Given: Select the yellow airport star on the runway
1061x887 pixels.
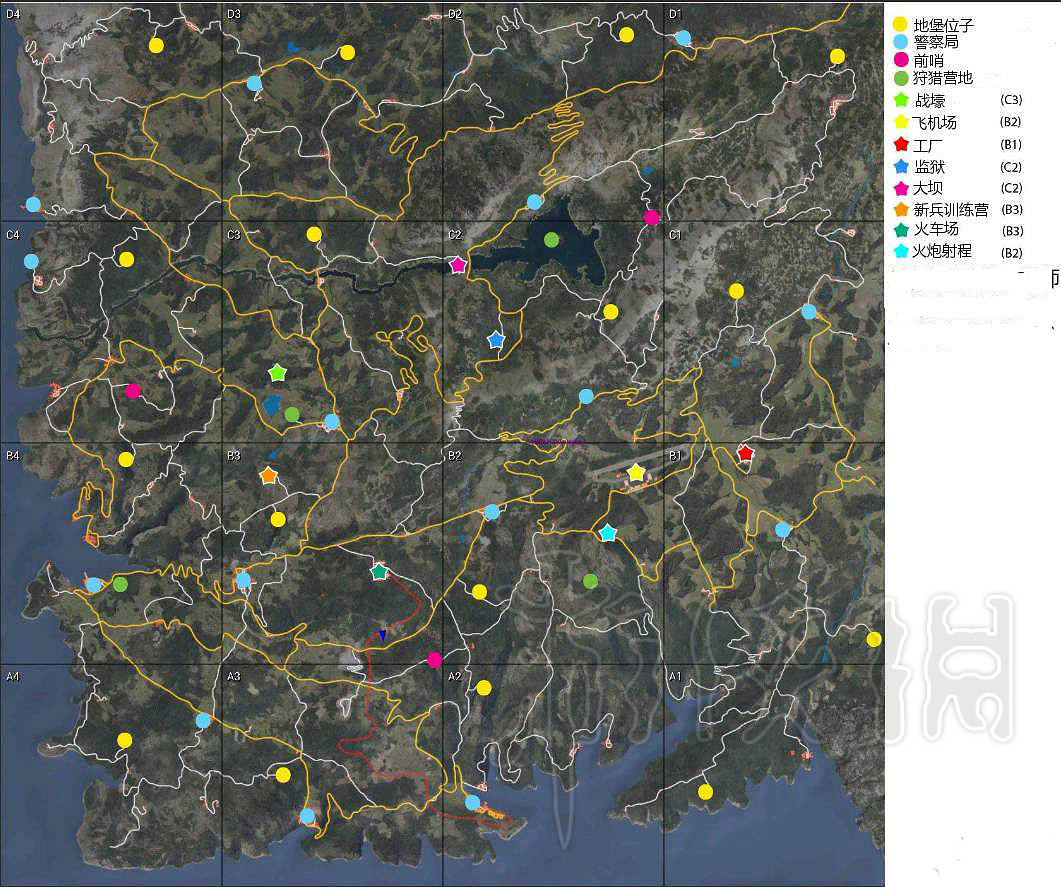Looking at the screenshot, I should [x=636, y=473].
